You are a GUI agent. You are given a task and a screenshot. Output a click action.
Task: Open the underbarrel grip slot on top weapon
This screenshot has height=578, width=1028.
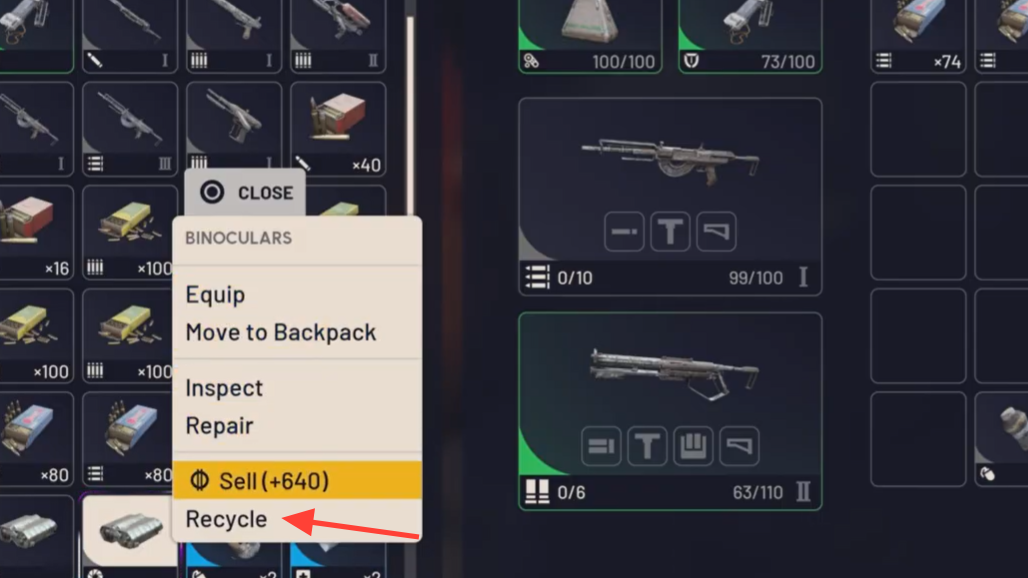coord(670,231)
